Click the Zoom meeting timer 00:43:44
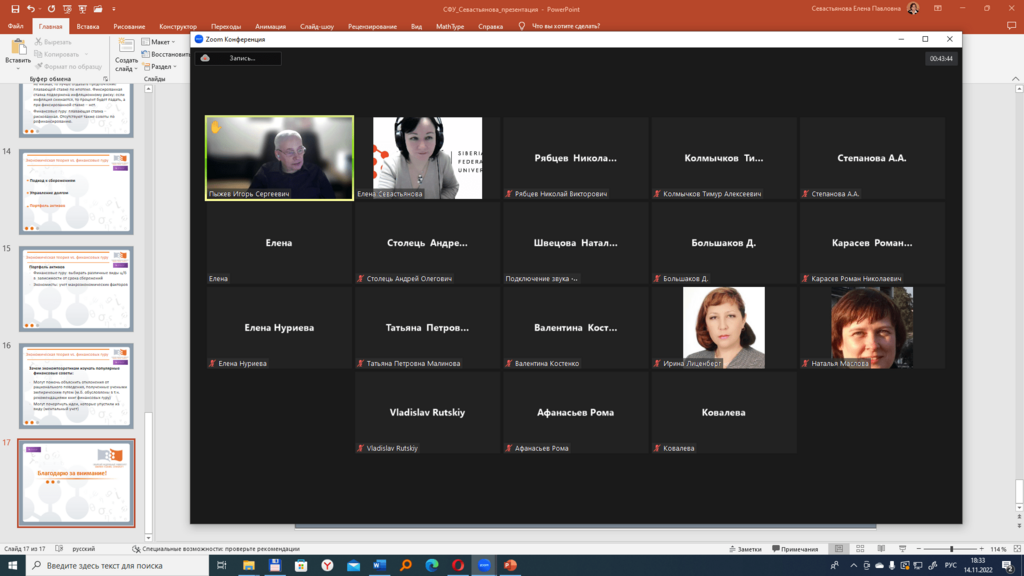Screen dimensions: 1024x576 click(941, 59)
